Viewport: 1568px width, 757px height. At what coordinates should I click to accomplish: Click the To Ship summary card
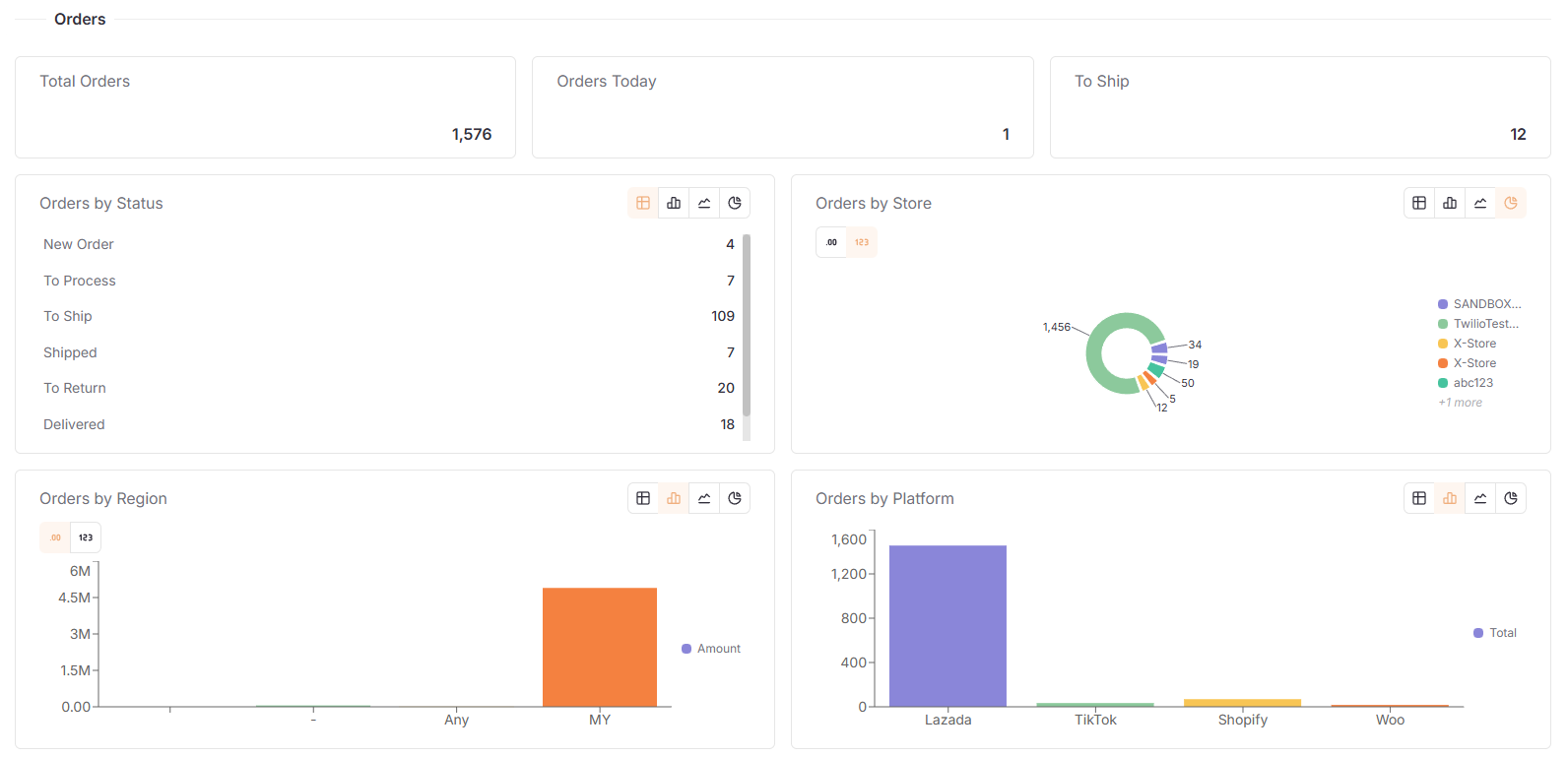click(x=1299, y=107)
